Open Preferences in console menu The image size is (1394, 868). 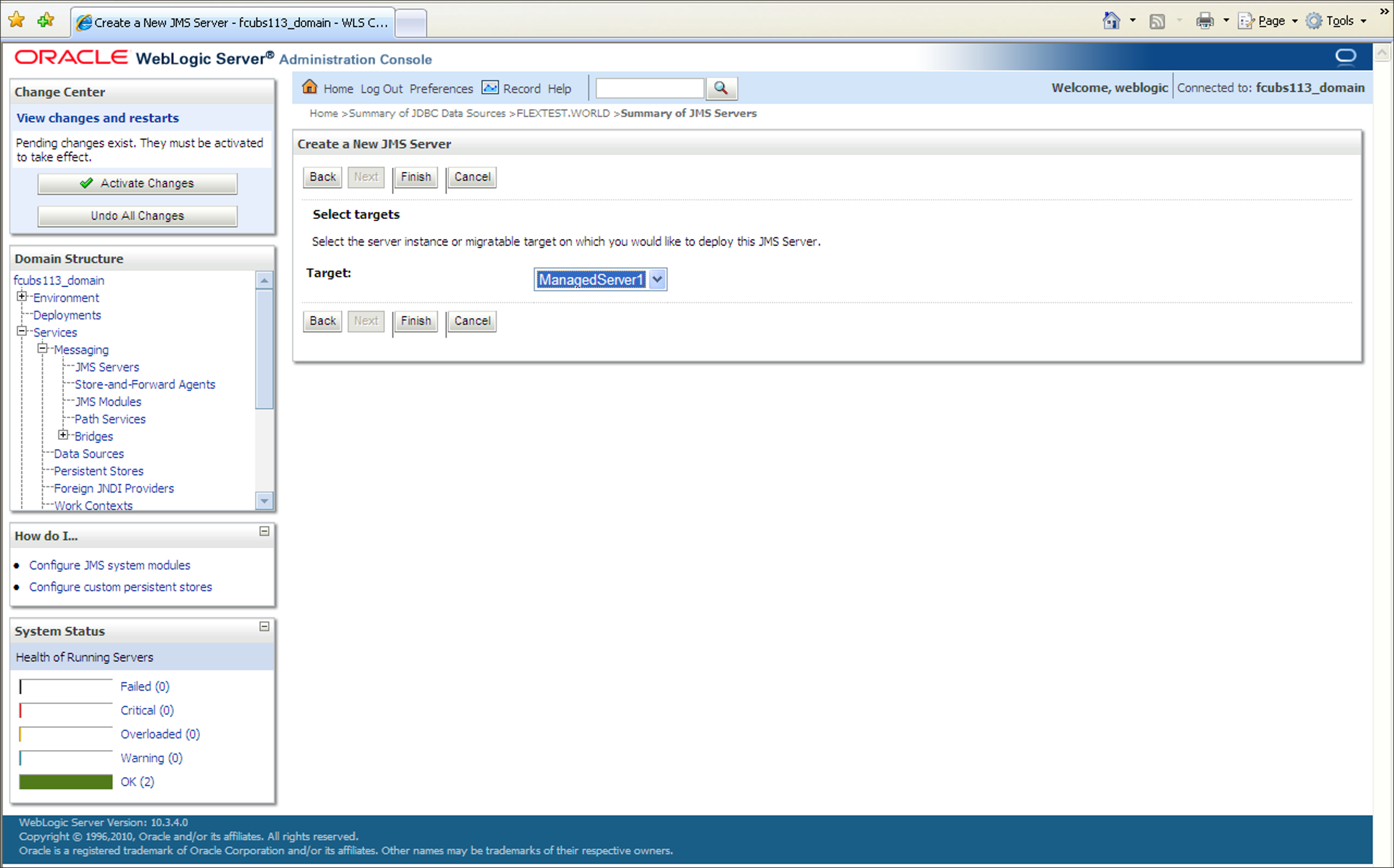click(441, 89)
